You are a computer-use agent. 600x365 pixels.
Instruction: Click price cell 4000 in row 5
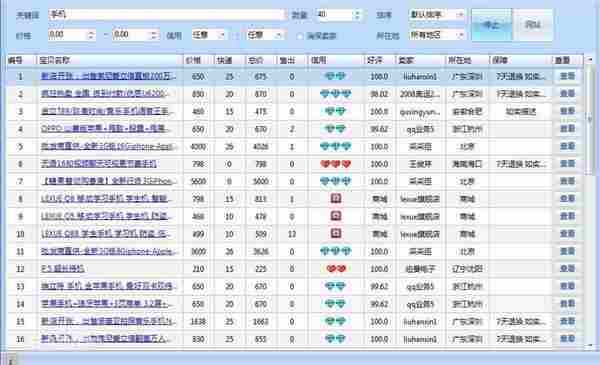[198, 147]
